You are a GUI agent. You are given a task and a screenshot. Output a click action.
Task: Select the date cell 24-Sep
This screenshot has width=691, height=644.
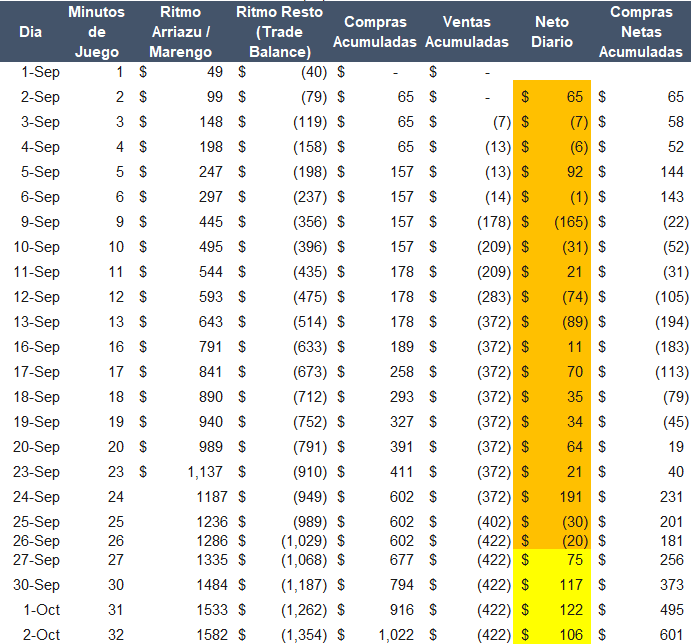[x=36, y=497]
